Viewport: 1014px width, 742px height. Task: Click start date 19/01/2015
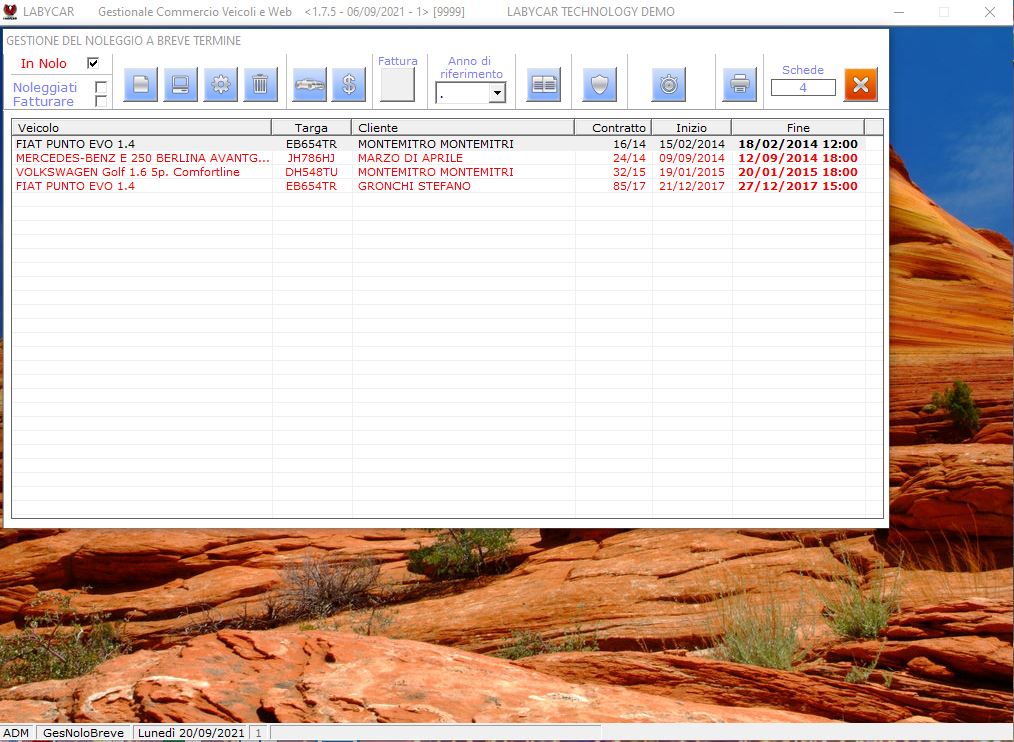pyautogui.click(x=692, y=172)
